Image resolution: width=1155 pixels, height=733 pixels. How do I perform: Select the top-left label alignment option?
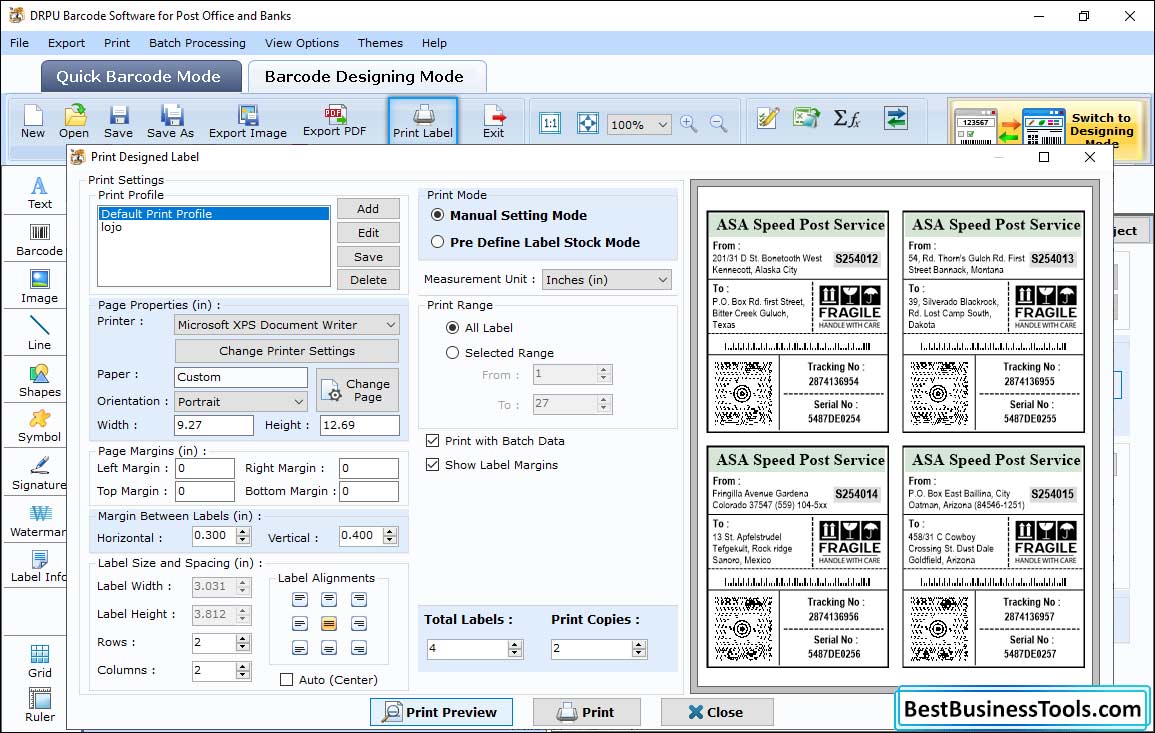click(299, 600)
